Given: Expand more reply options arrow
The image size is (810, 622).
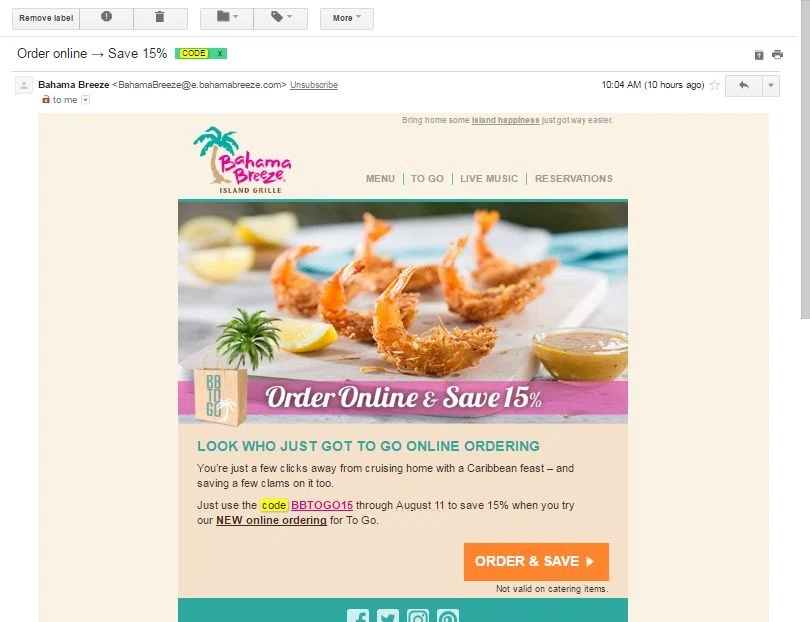Looking at the screenshot, I should (771, 85).
